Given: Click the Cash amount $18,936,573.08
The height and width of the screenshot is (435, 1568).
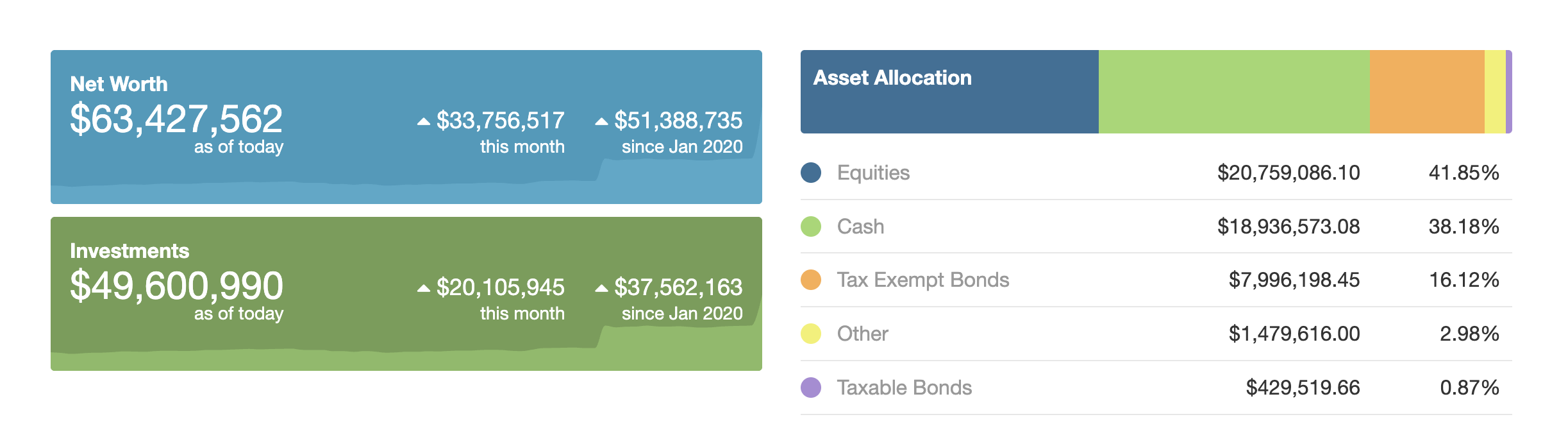Looking at the screenshot, I should coord(1289,226).
